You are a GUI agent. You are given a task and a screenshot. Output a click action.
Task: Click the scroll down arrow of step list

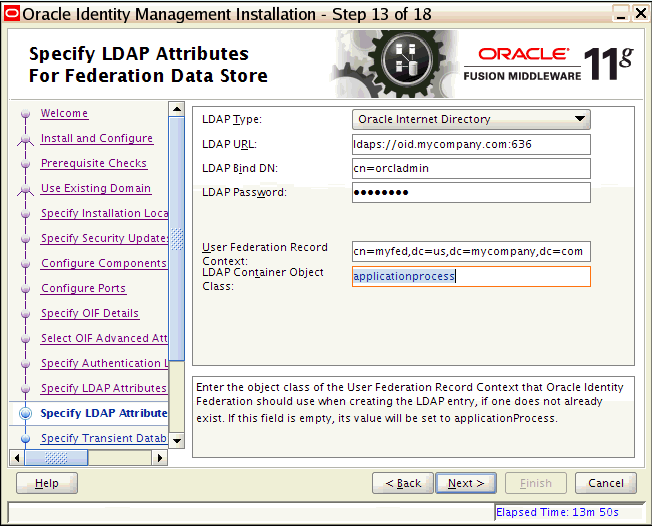click(x=177, y=440)
